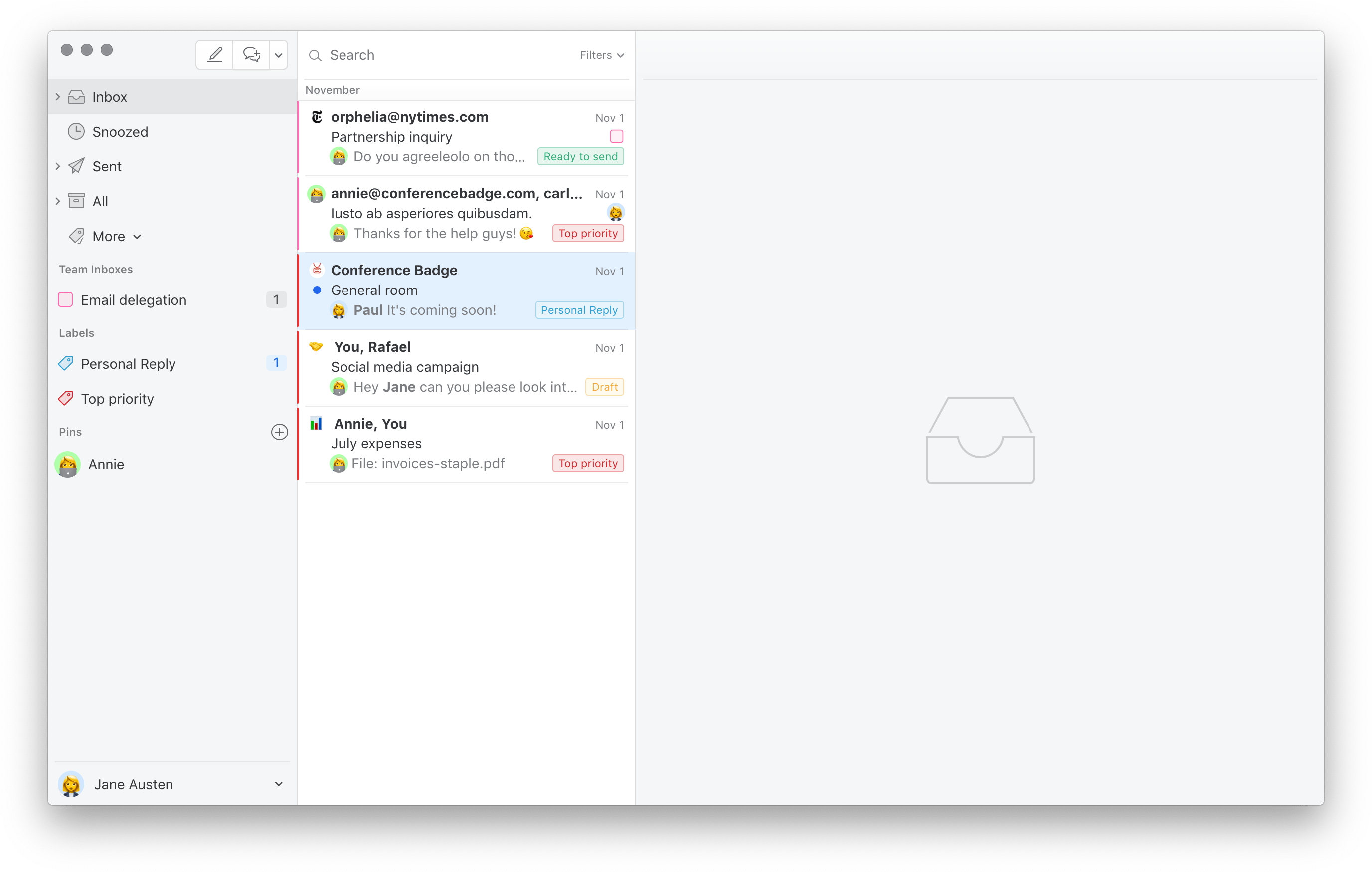The height and width of the screenshot is (872, 1372).
Task: Open Personal Reply label in sidebar
Action: [172, 363]
